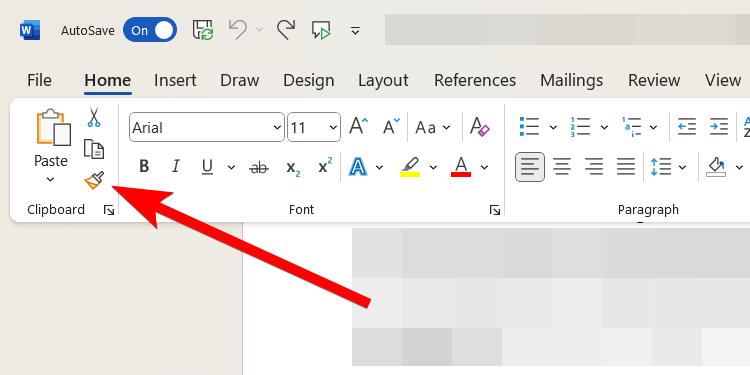Apply yellow text highlight color

click(410, 166)
